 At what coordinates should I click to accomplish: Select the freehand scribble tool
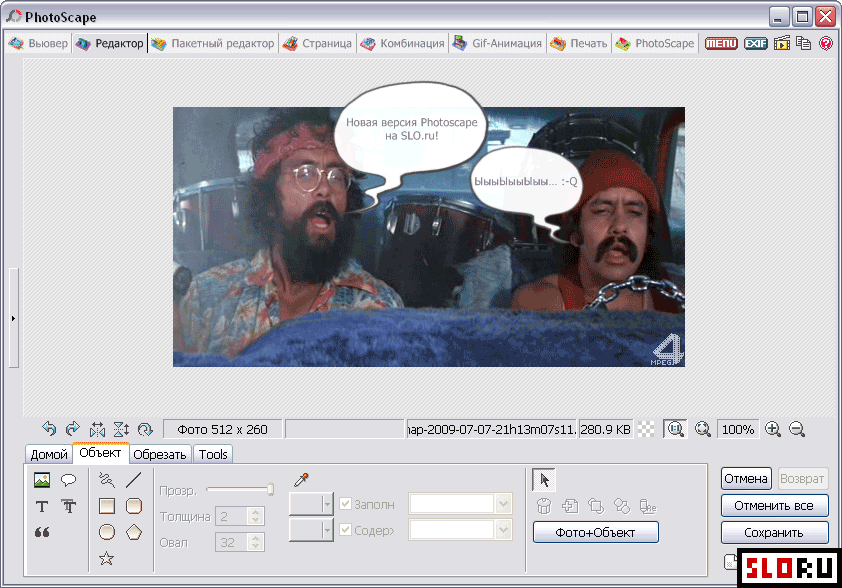point(107,480)
